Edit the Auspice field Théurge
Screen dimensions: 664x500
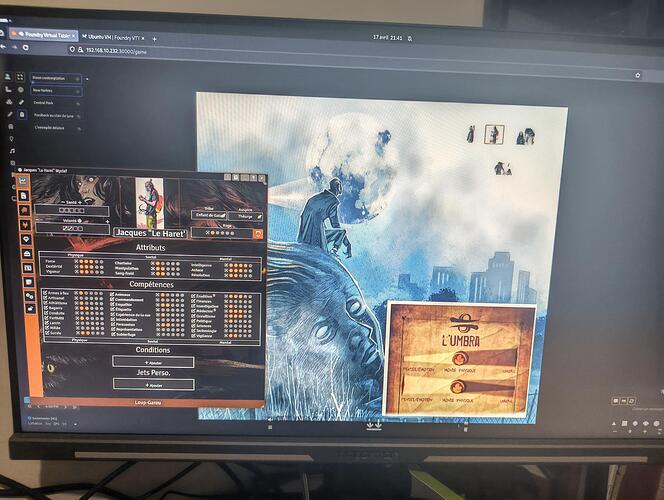[x=245, y=216]
